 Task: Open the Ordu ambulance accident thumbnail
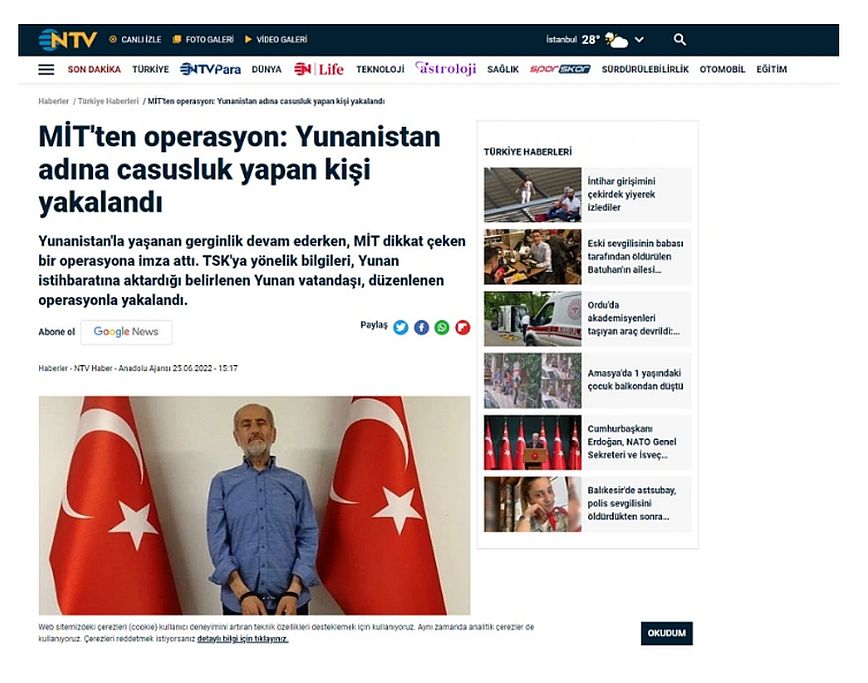pyautogui.click(x=533, y=319)
